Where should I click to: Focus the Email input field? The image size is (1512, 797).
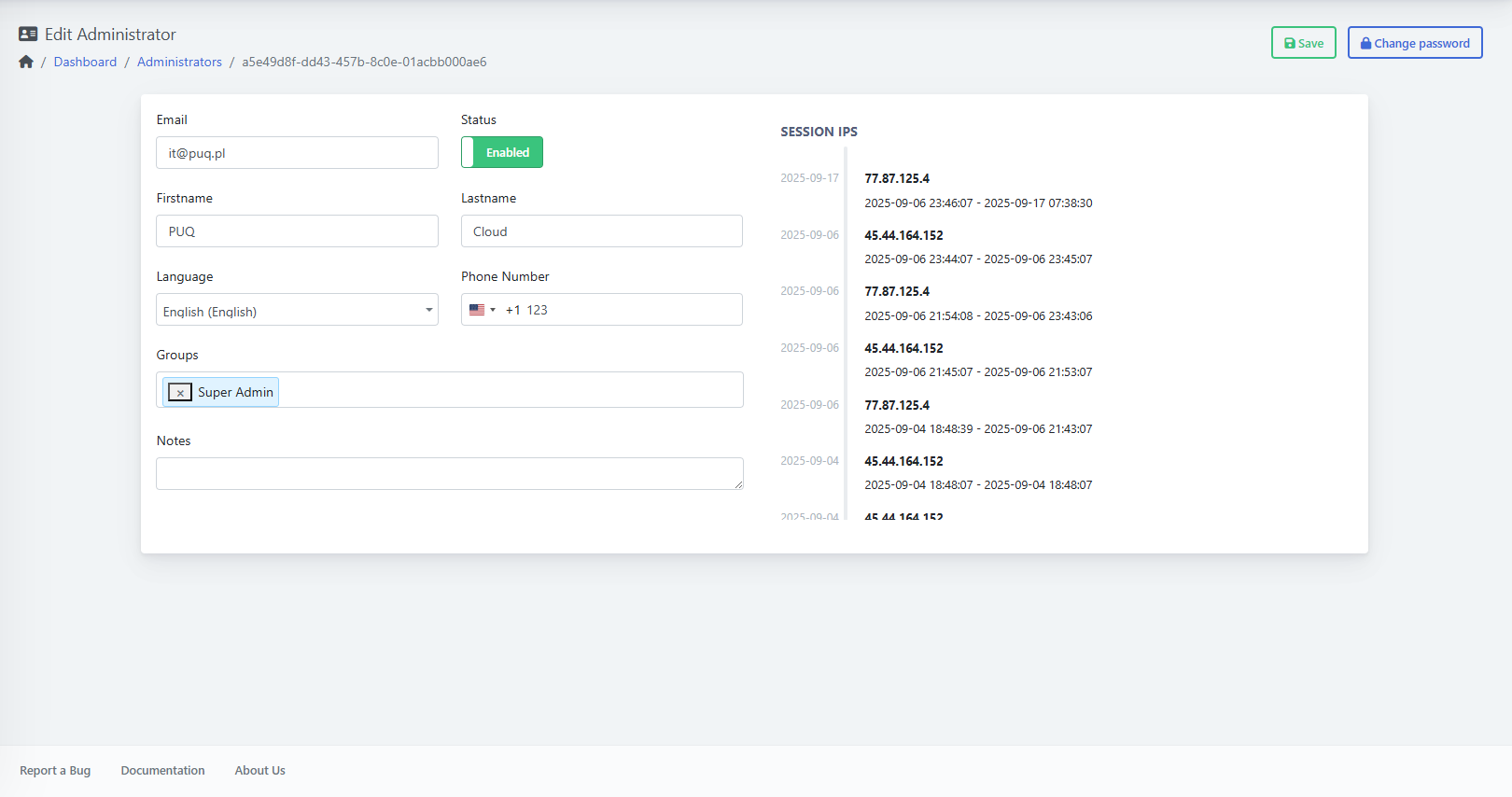(x=297, y=153)
